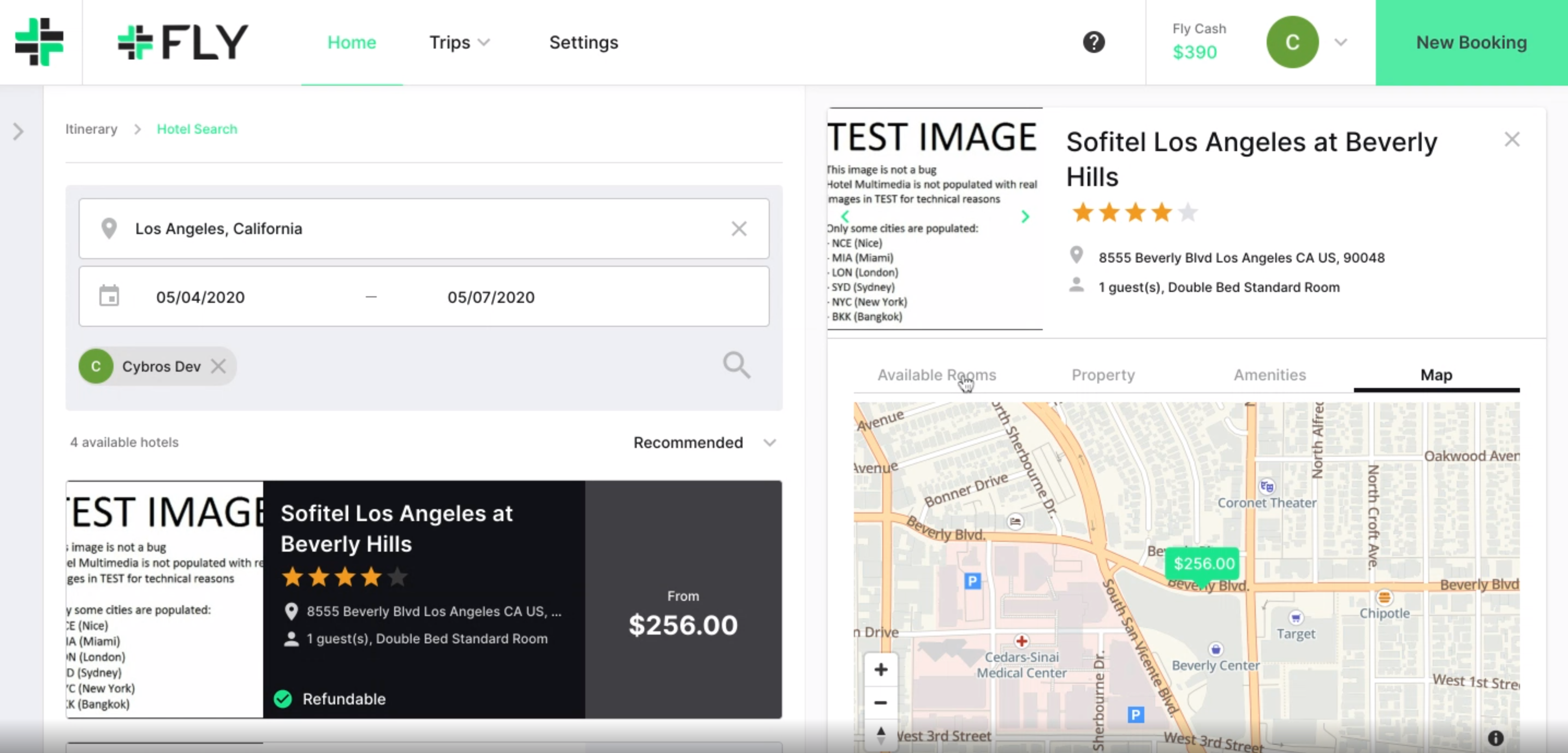Click the Cybros Dev traveler chip
This screenshot has width=1568, height=753.
(157, 366)
